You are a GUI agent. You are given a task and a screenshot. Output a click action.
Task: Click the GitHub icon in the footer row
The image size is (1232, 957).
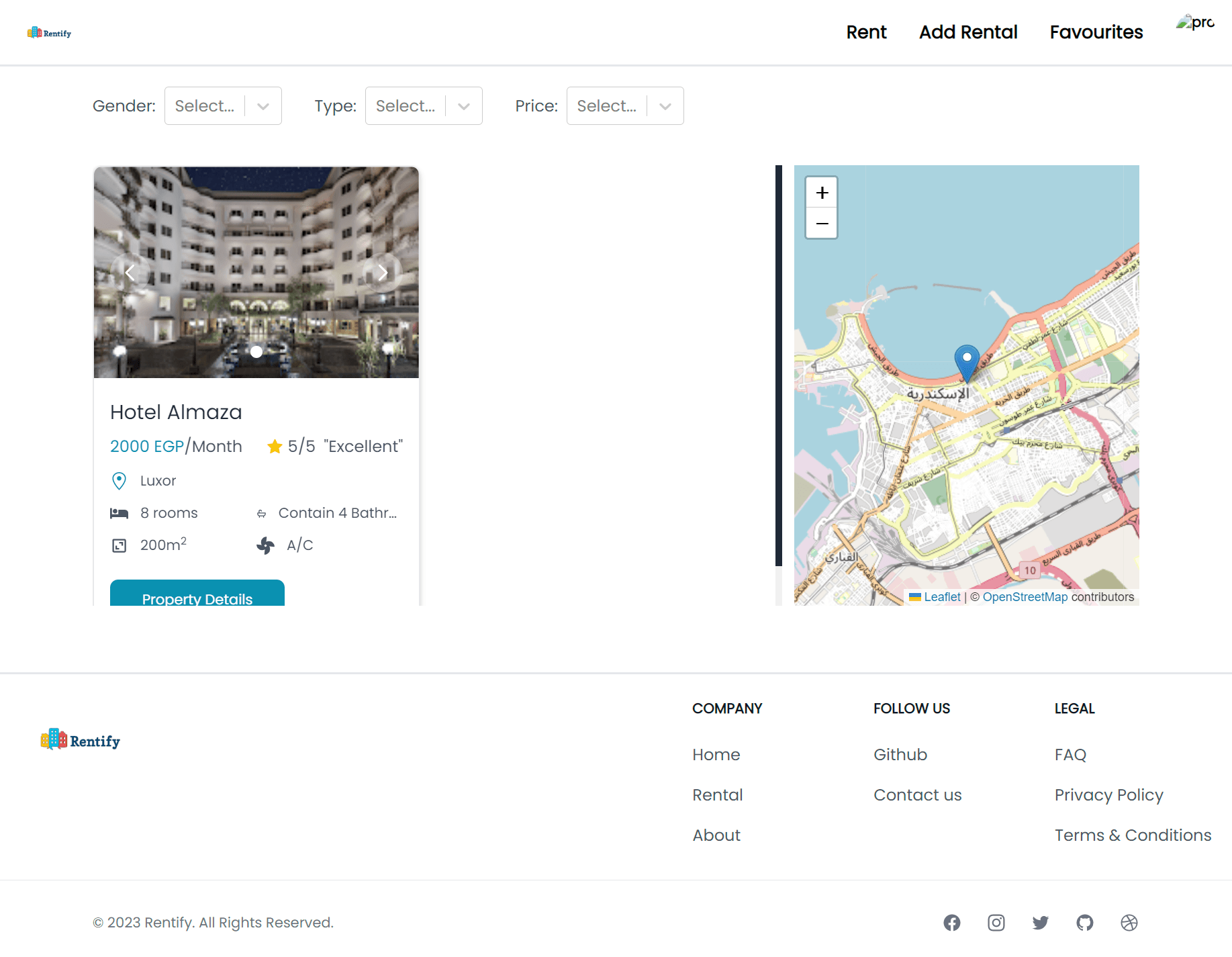tap(1084, 923)
